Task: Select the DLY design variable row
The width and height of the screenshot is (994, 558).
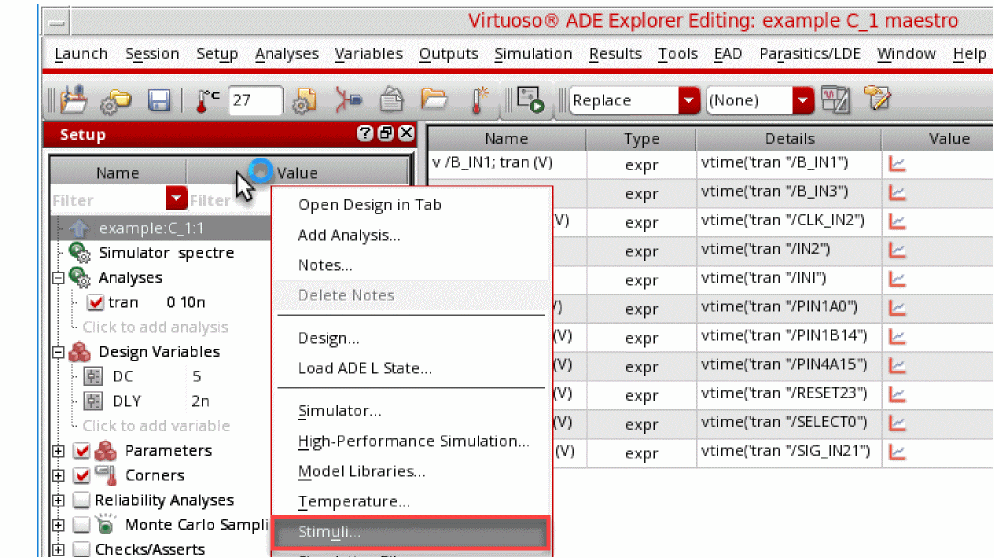Action: 161,401
